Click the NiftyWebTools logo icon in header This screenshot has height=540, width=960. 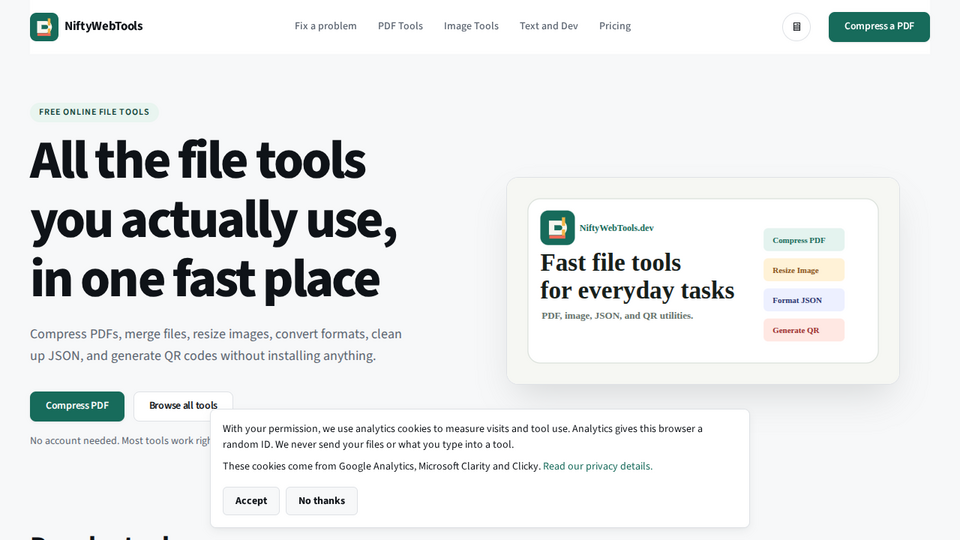coord(44,27)
